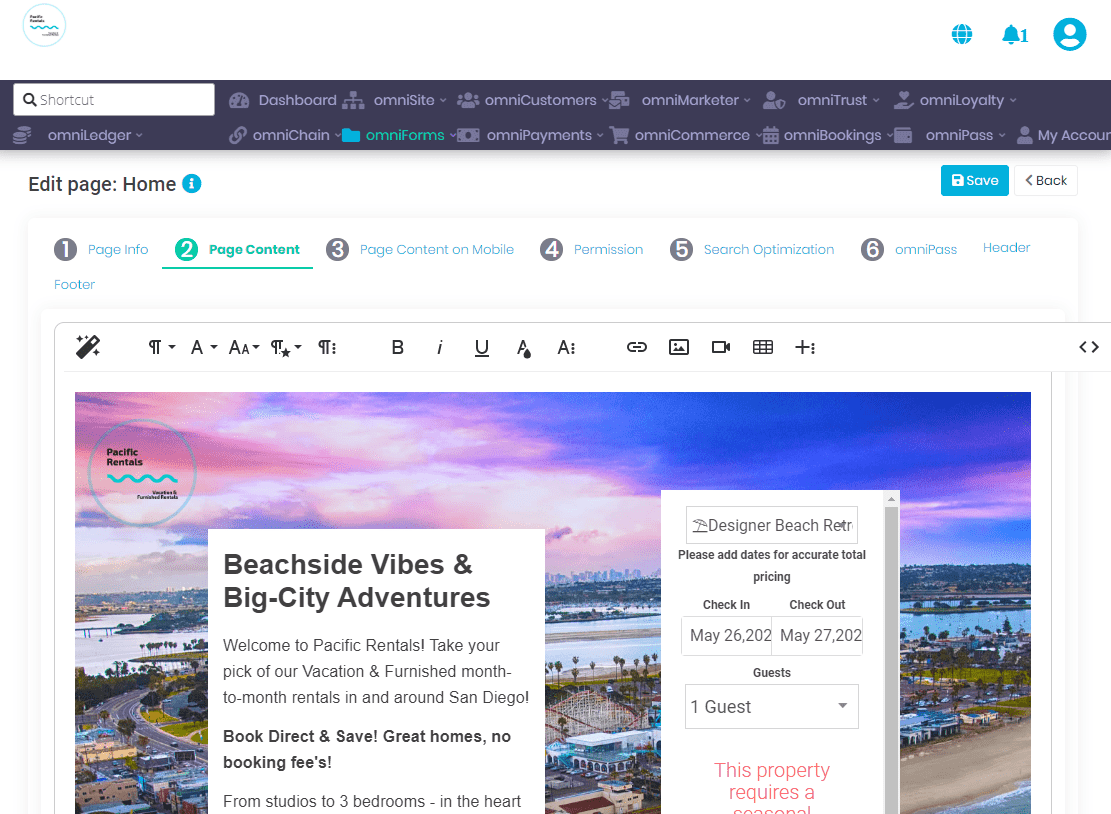This screenshot has height=814, width=1111.
Task: Open the paragraph format dropdown
Action: click(x=158, y=347)
